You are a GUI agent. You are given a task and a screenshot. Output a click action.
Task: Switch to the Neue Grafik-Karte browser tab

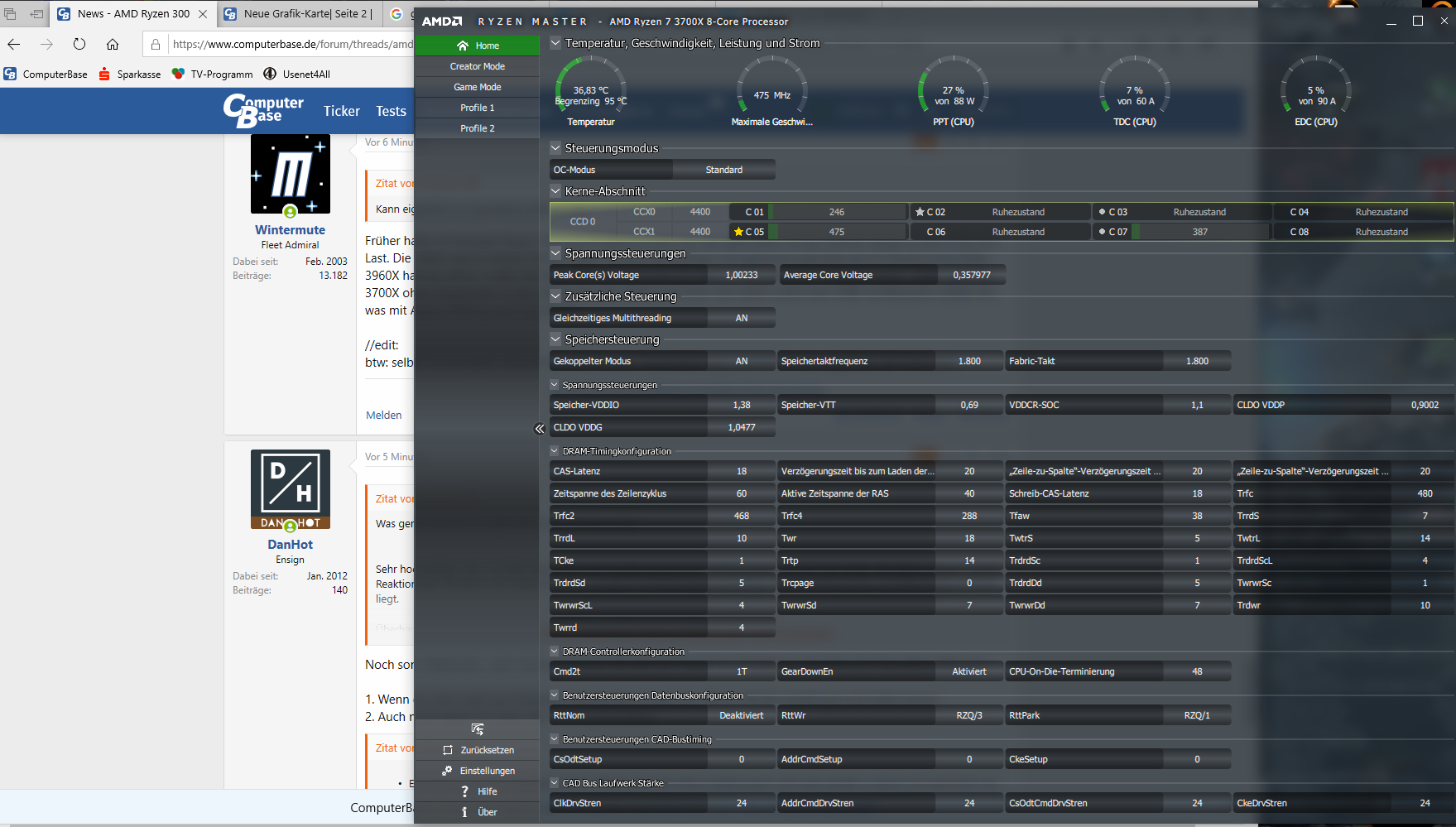point(300,14)
